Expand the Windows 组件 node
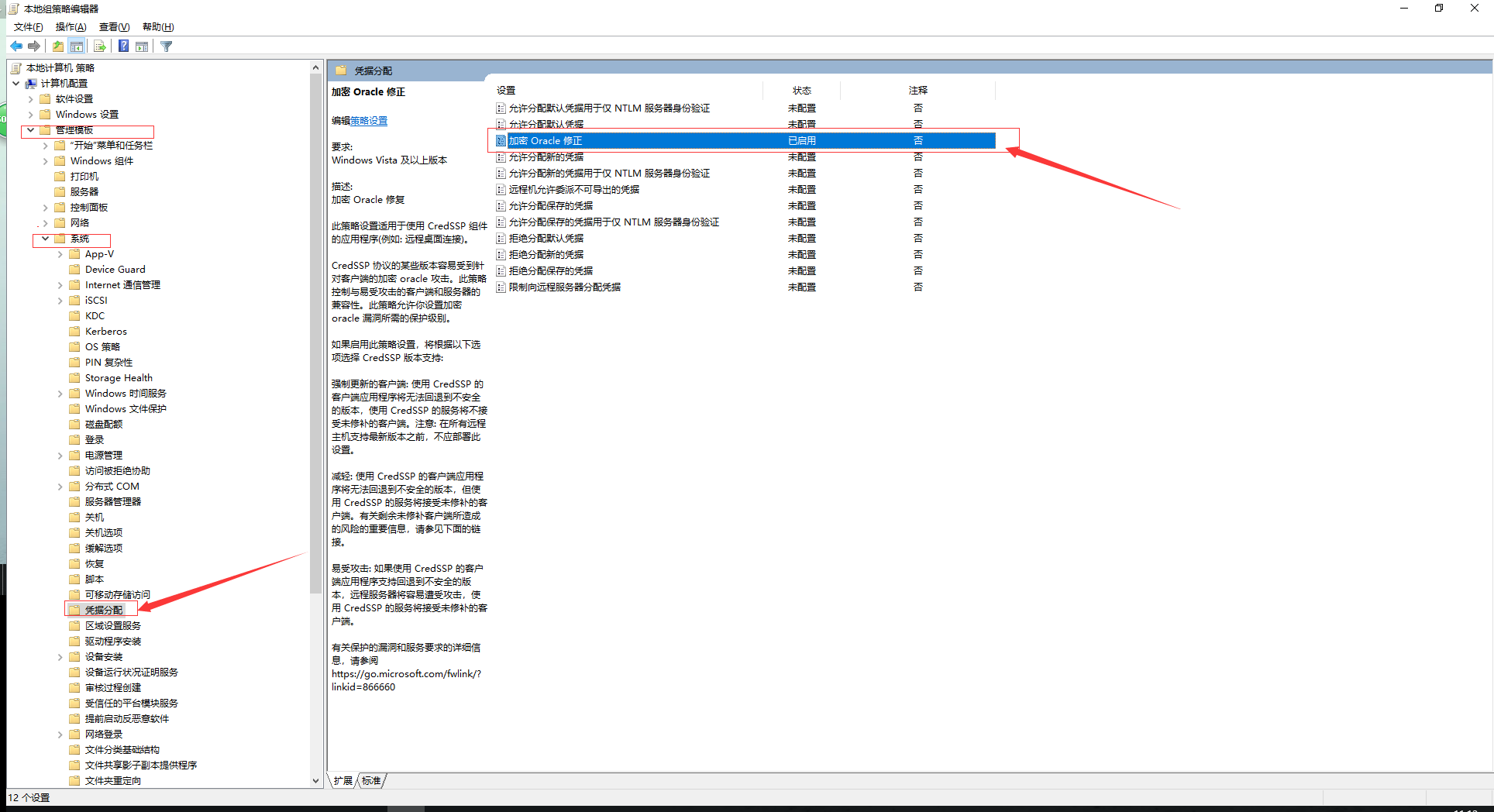The image size is (1494, 812). (45, 161)
